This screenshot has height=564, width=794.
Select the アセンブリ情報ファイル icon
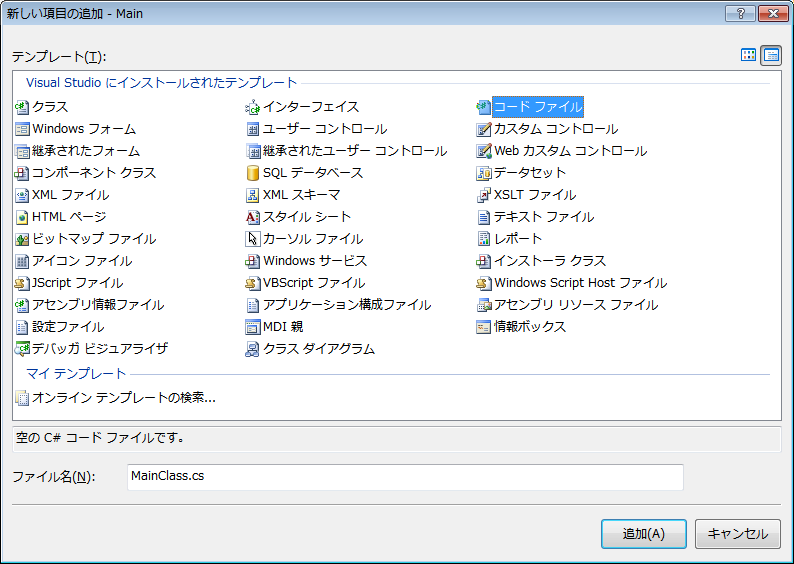click(22, 305)
